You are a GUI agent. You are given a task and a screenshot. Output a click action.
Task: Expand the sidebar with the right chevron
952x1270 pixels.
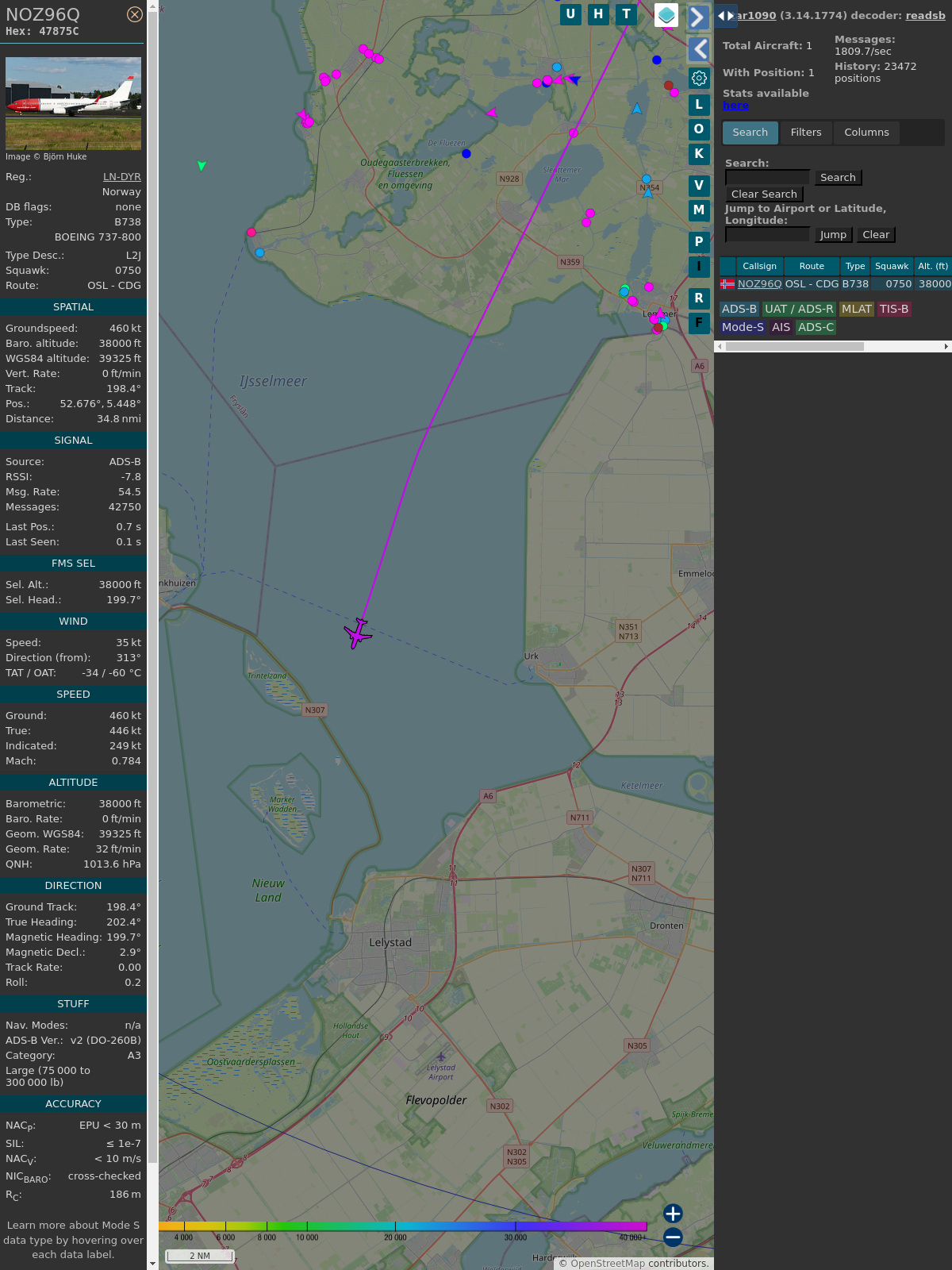coord(698,17)
